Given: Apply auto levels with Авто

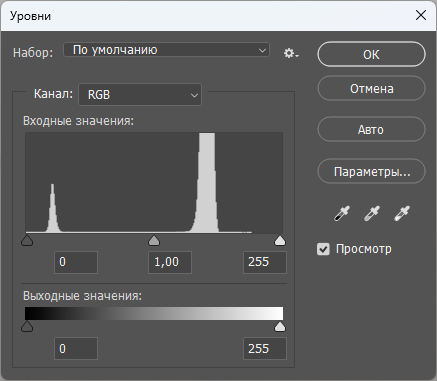Looking at the screenshot, I should [371, 129].
